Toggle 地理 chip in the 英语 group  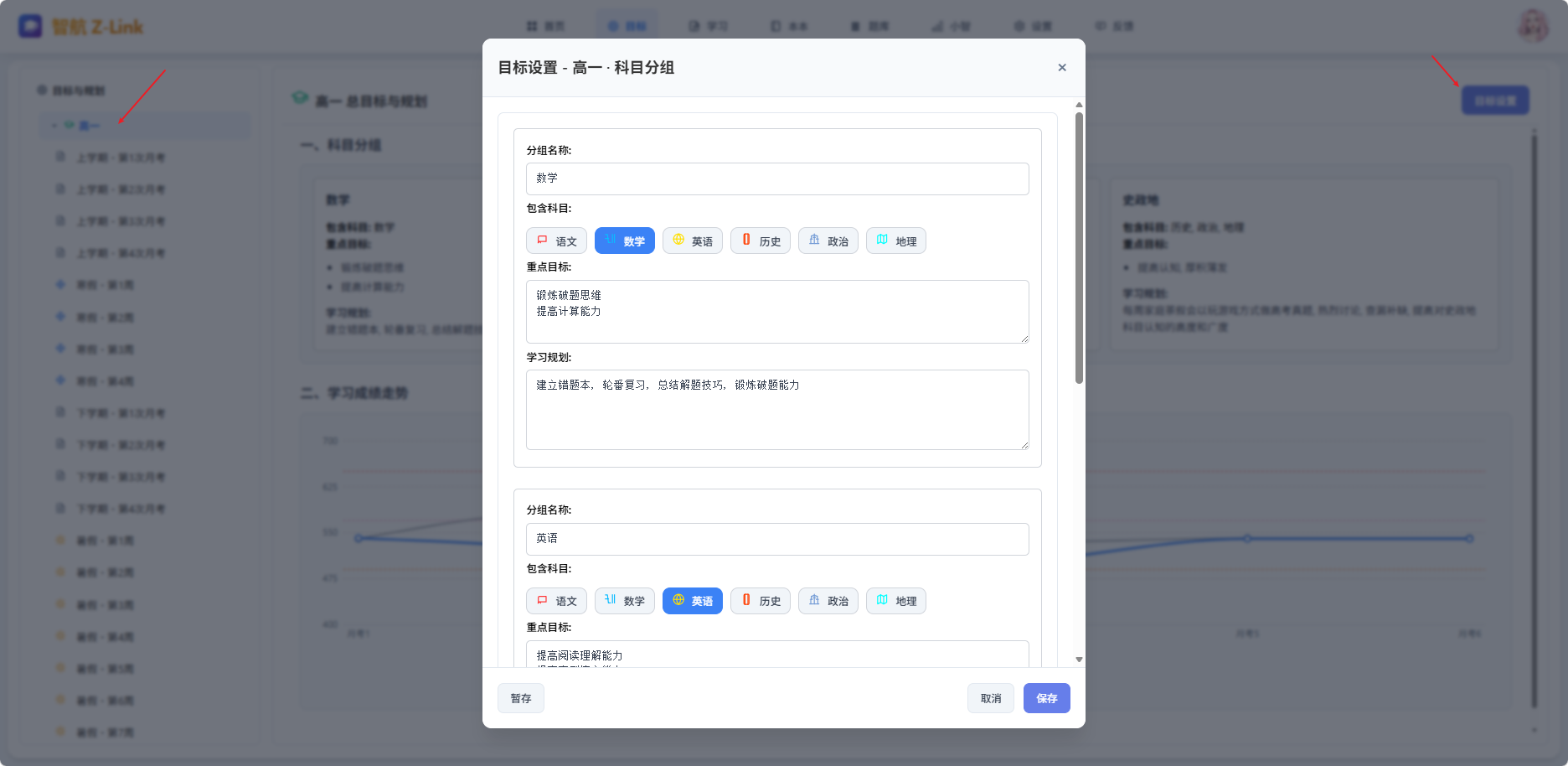tap(896, 601)
